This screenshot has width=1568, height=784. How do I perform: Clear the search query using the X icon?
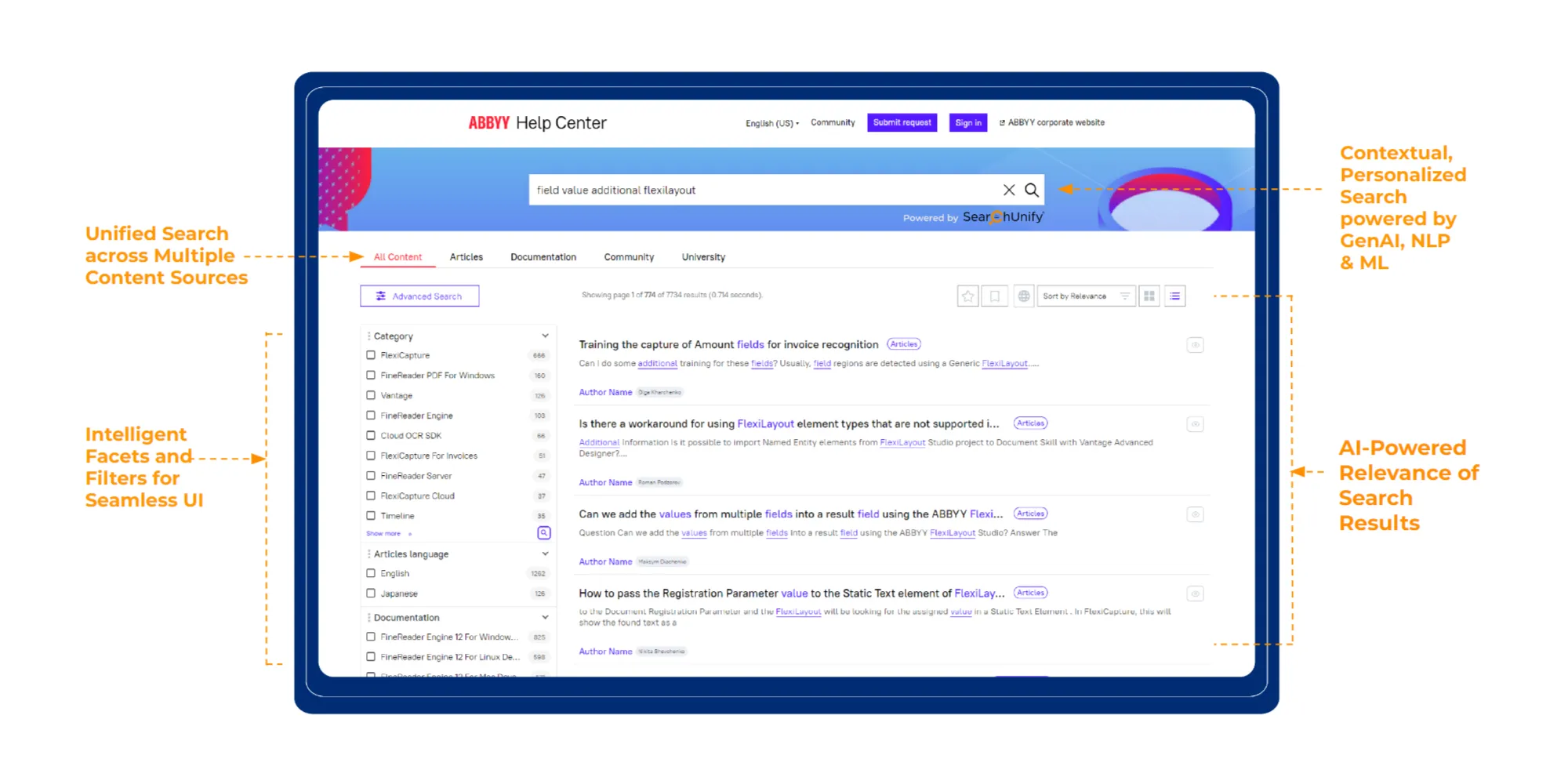point(1009,189)
